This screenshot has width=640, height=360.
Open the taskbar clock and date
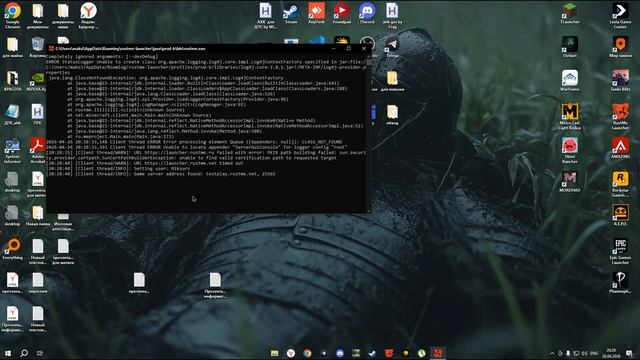[x=611, y=353]
